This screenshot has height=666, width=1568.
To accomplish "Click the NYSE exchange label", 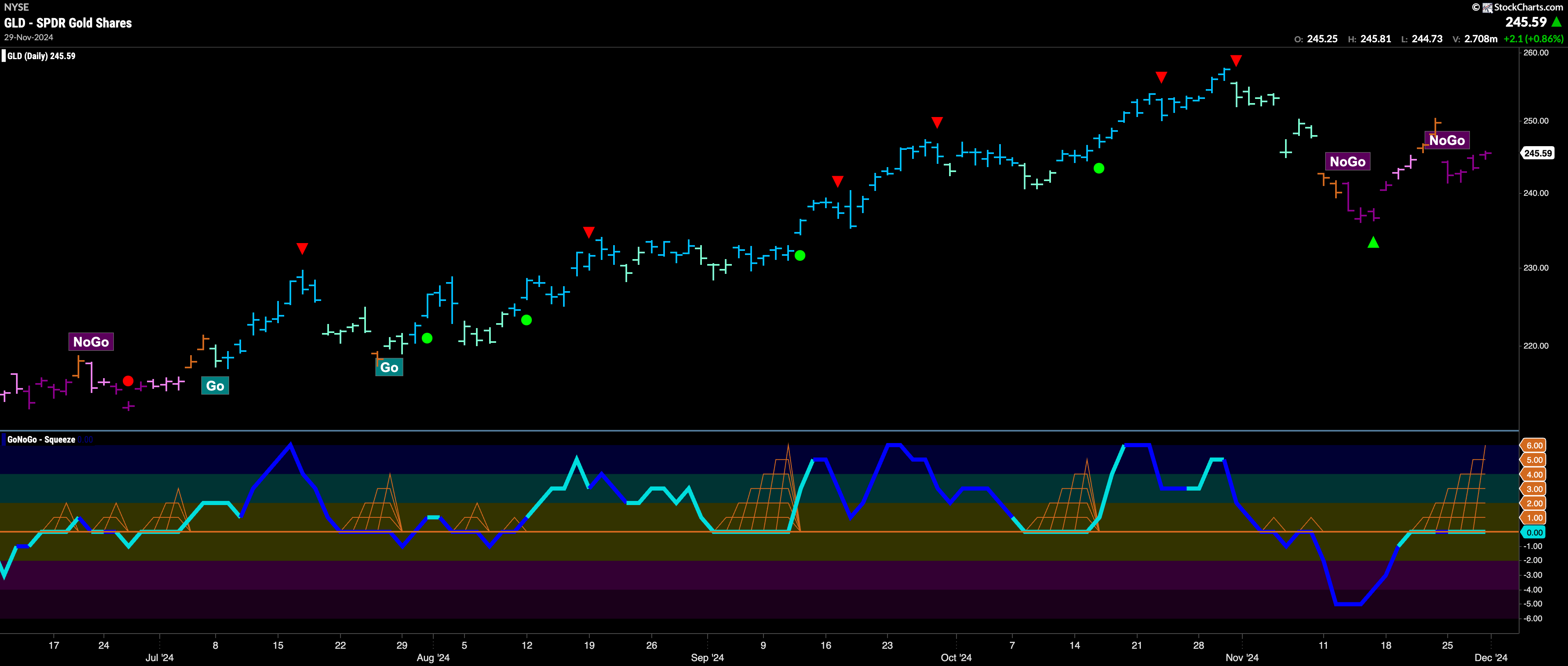I will [16, 7].
